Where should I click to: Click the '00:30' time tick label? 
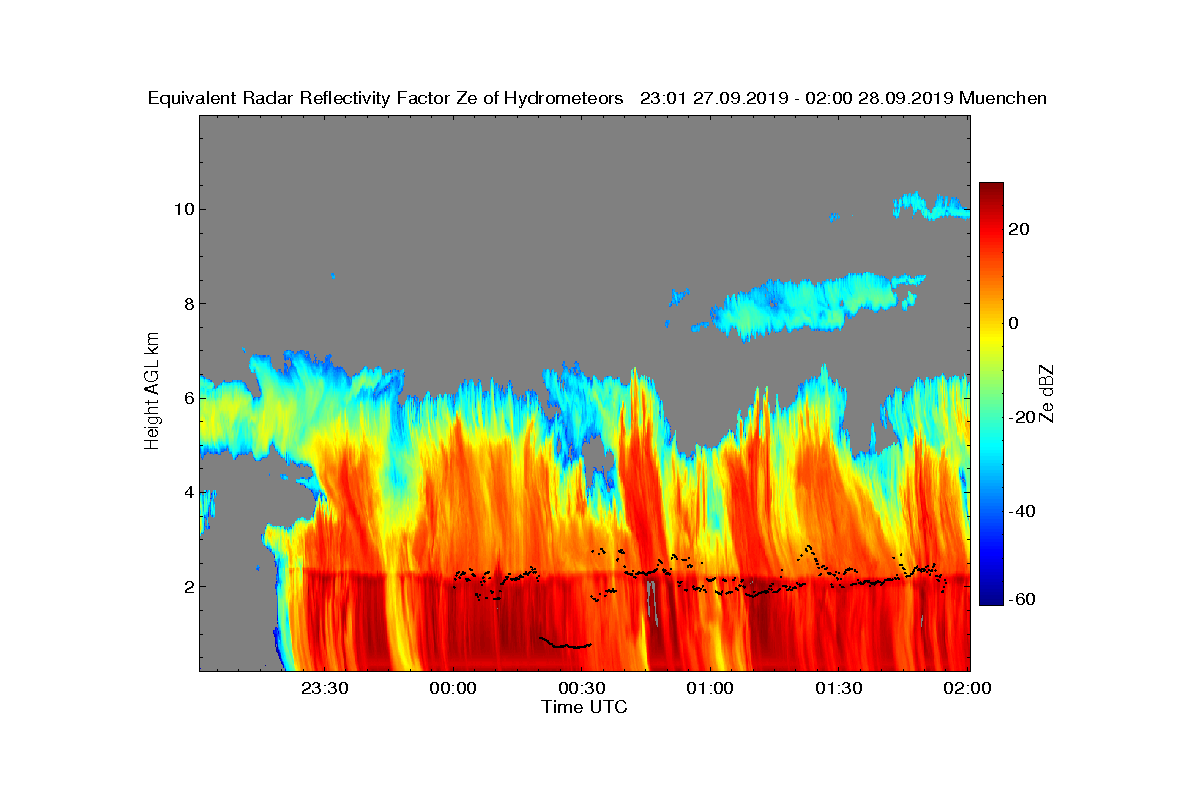(x=582, y=688)
